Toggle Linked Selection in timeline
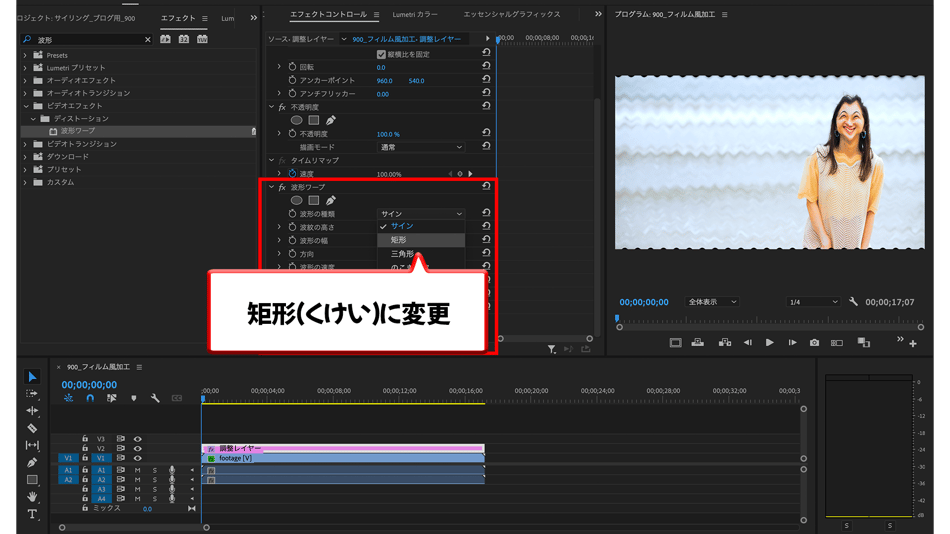 pos(111,398)
